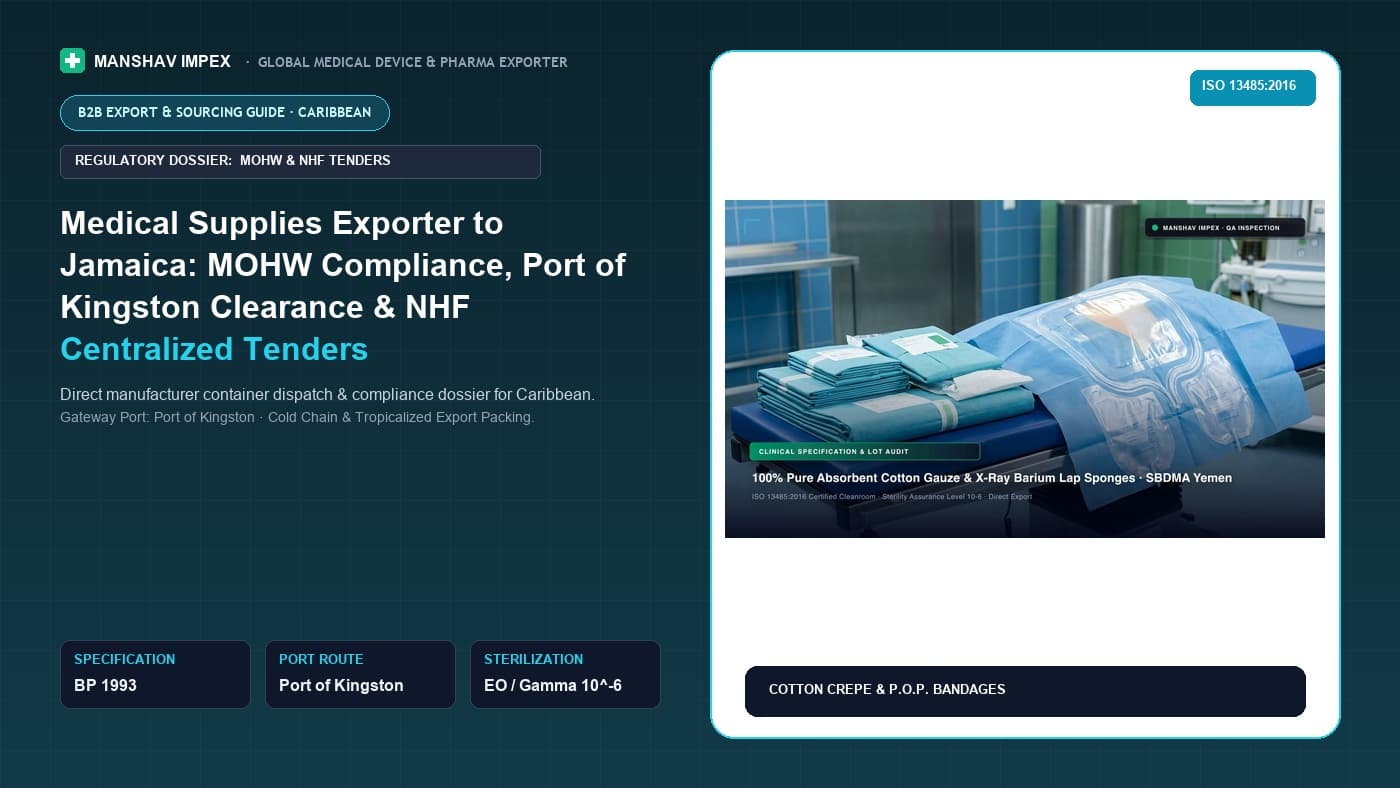Click the ISO 13485:2016 Certified Cleanroom fine print
The height and width of the screenshot is (788, 1400).
pyautogui.click(x=892, y=496)
